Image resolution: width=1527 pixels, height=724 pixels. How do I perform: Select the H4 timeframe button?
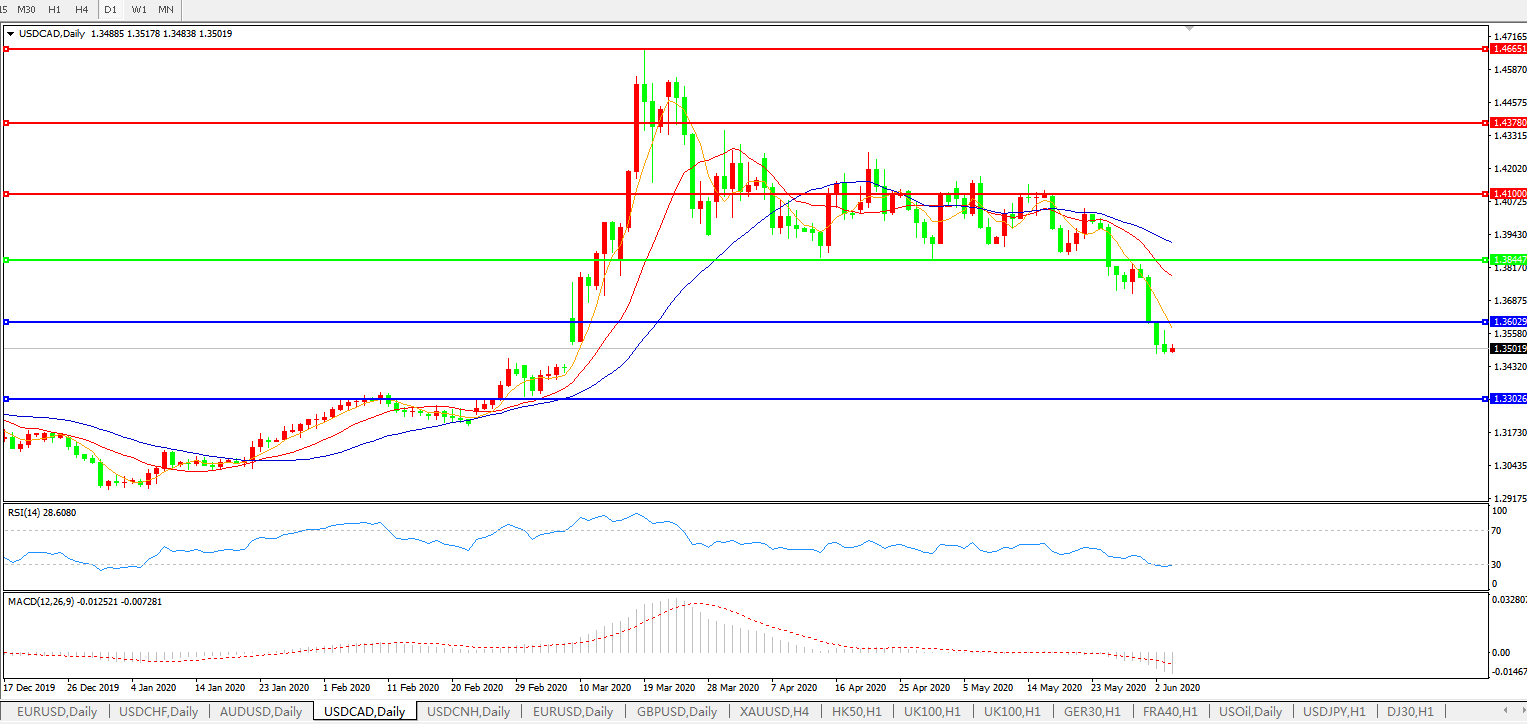[x=81, y=9]
